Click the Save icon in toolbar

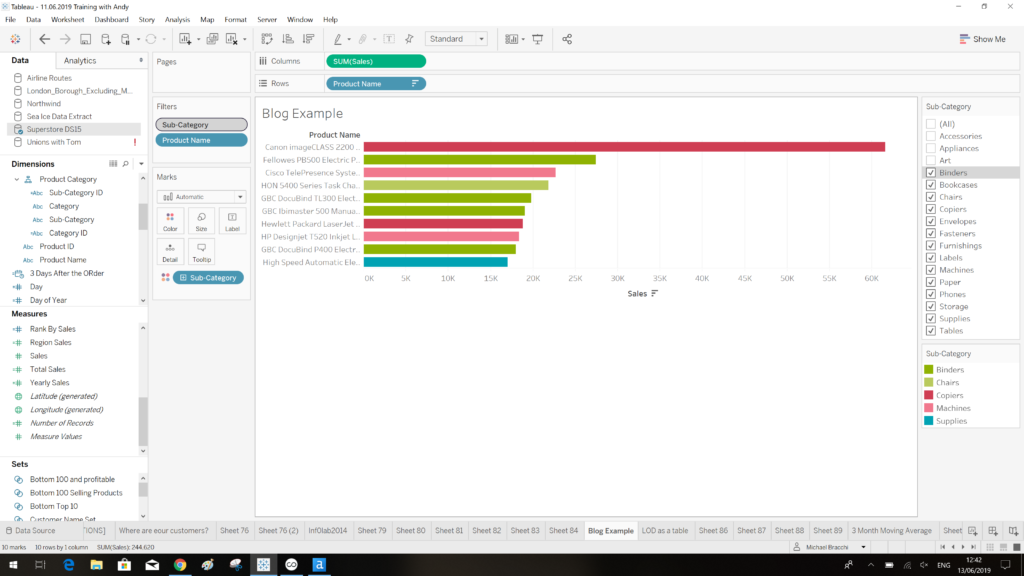coord(86,39)
